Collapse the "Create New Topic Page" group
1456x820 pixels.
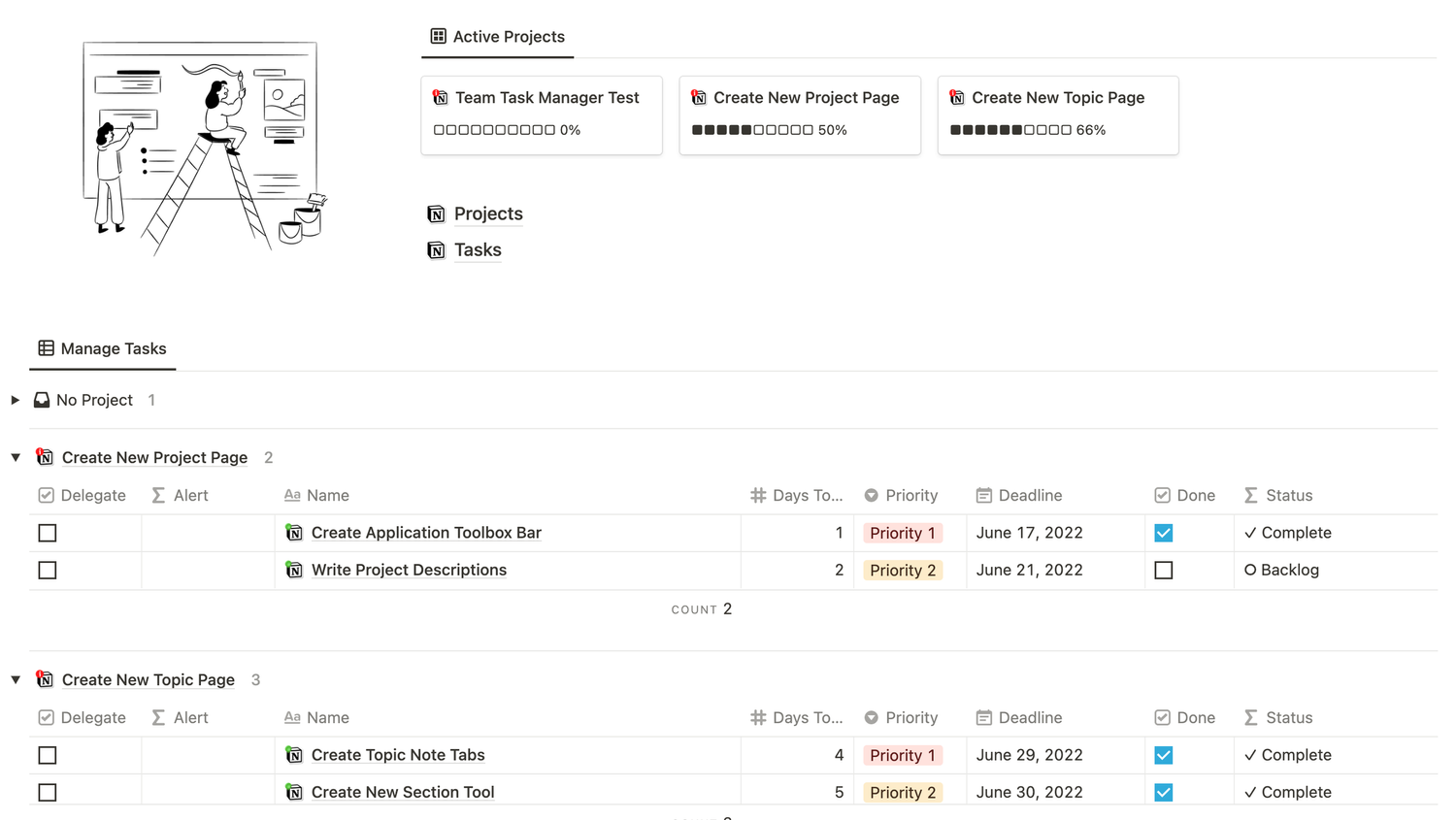(x=15, y=679)
